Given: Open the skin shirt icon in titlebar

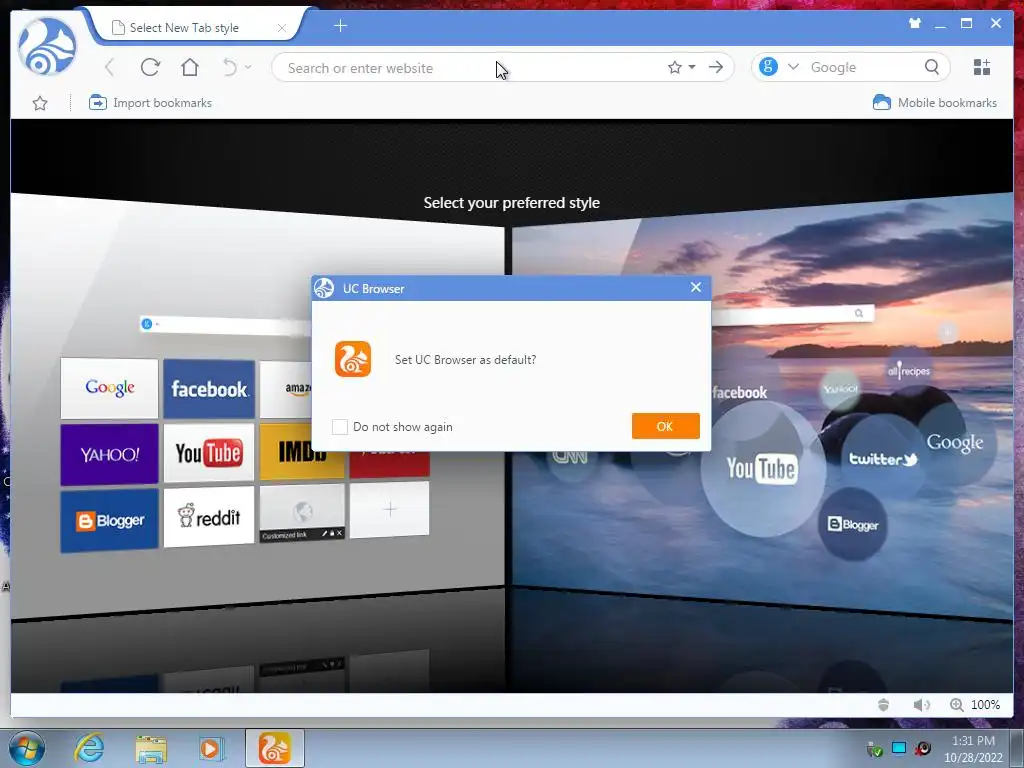Looking at the screenshot, I should tap(915, 24).
